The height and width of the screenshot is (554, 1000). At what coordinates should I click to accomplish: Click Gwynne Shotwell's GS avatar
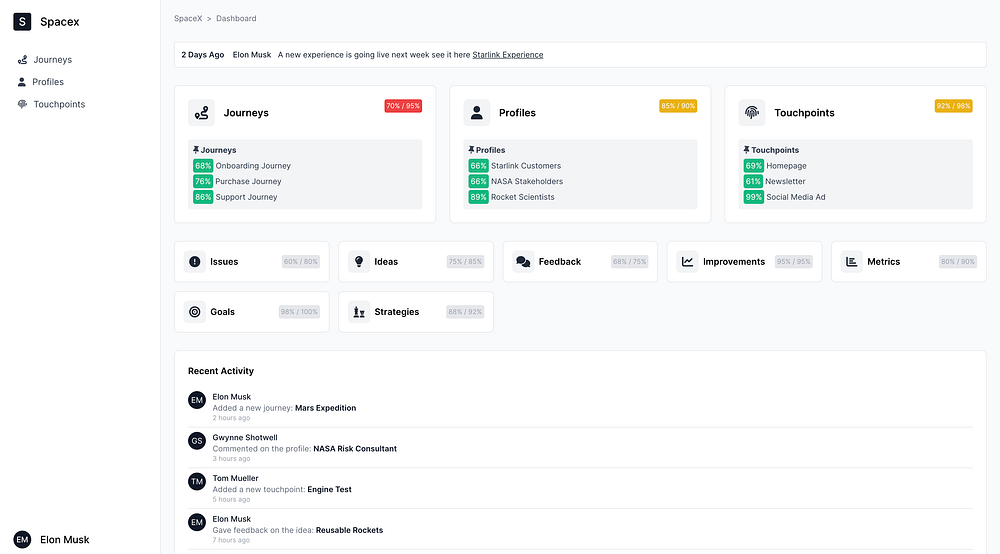(x=197, y=441)
